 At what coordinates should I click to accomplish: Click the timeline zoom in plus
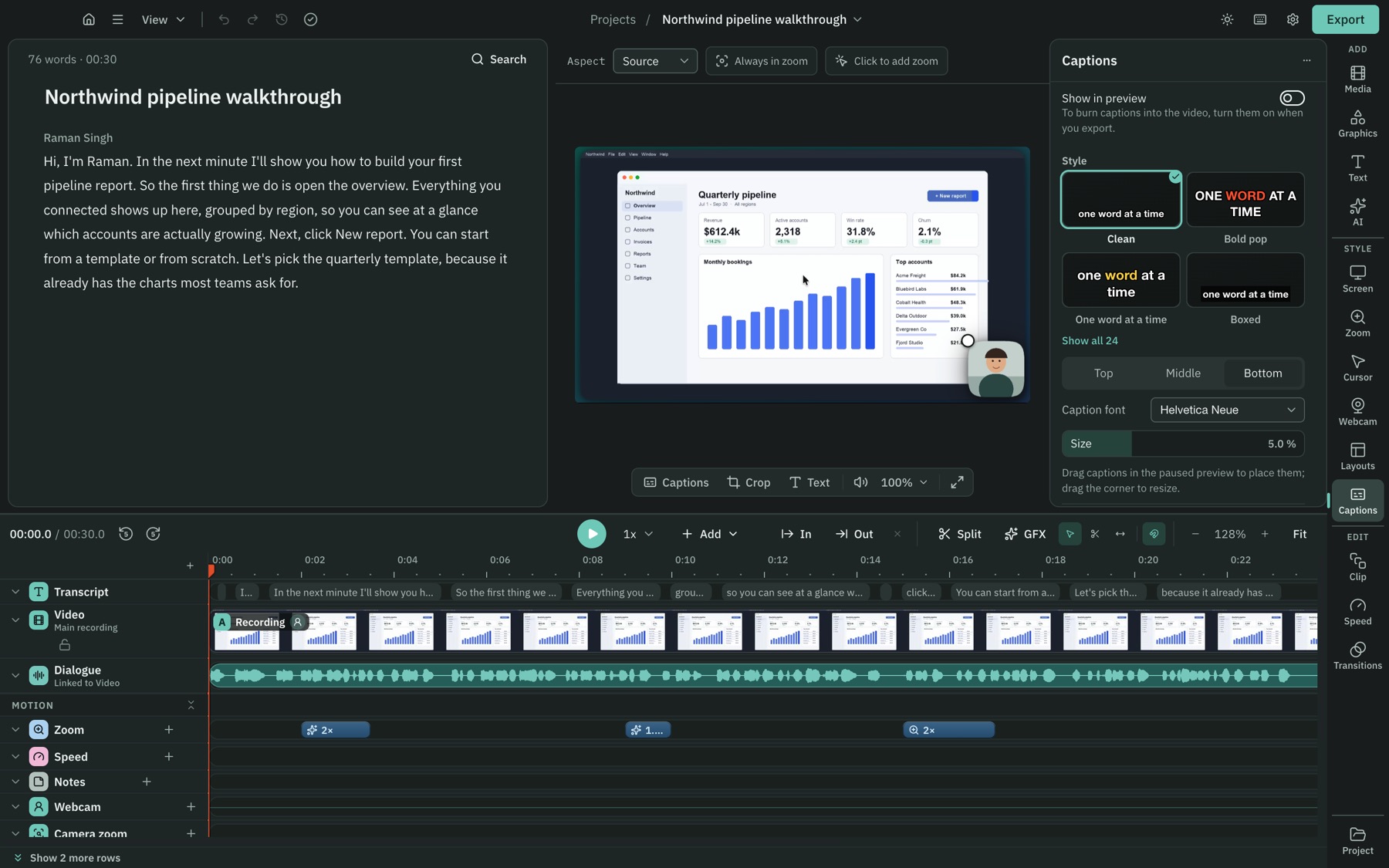click(x=1264, y=534)
